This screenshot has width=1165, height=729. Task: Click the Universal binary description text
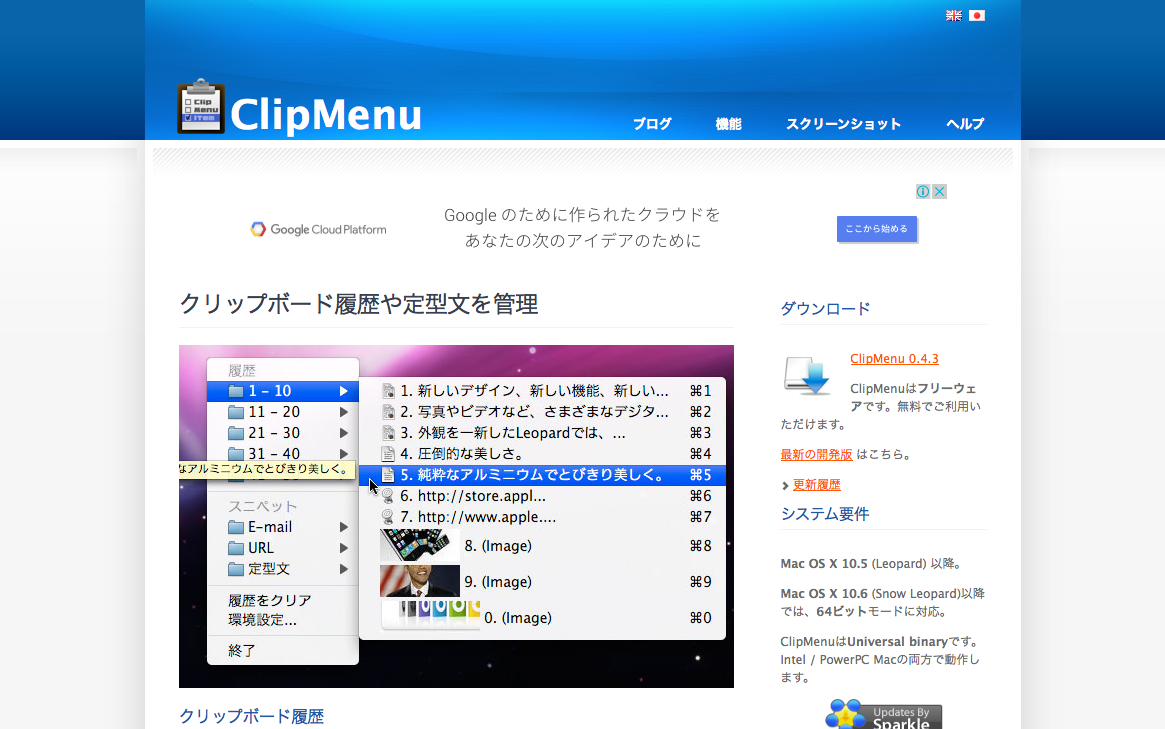(880, 660)
